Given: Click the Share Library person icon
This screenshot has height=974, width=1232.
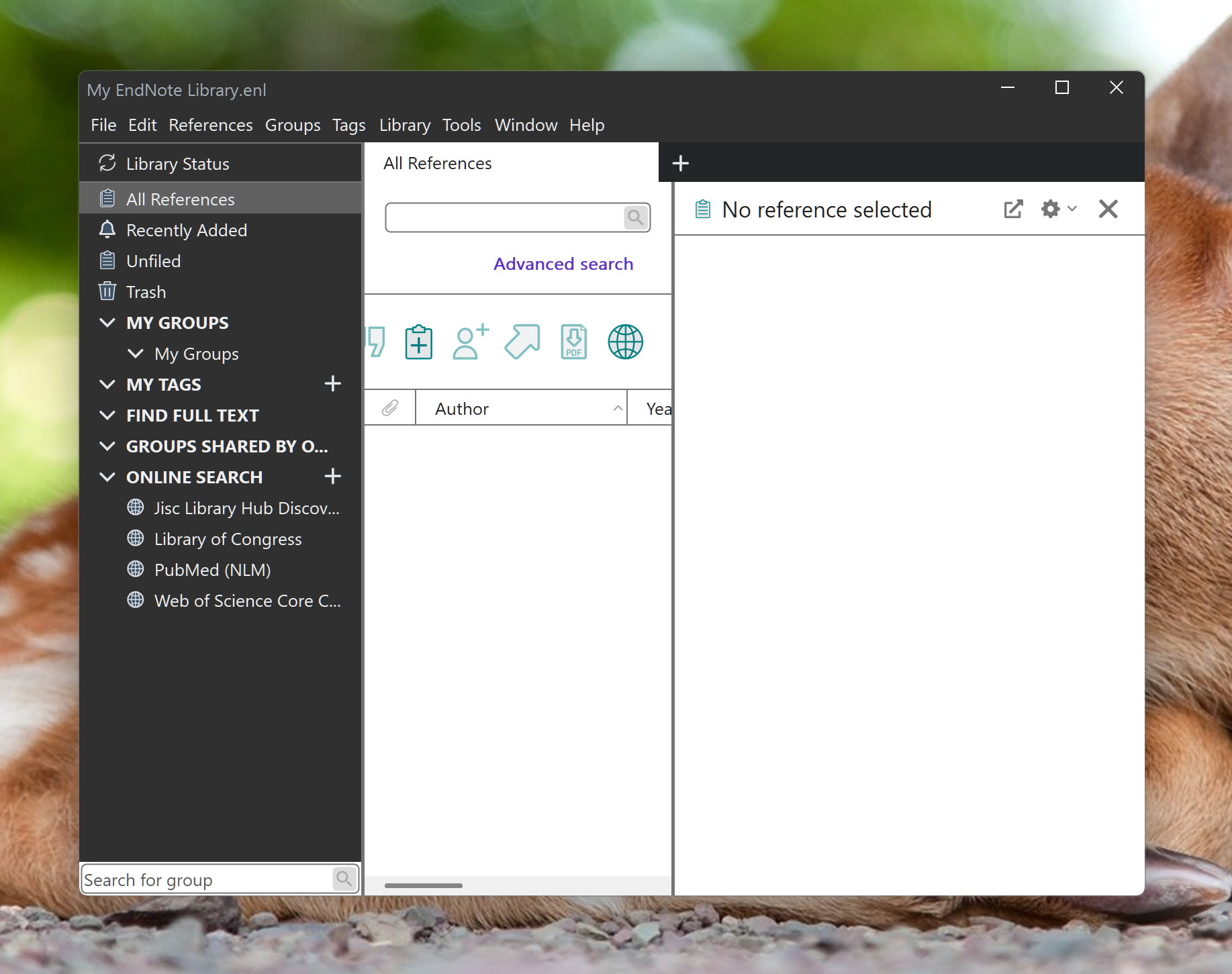Looking at the screenshot, I should pos(471,342).
